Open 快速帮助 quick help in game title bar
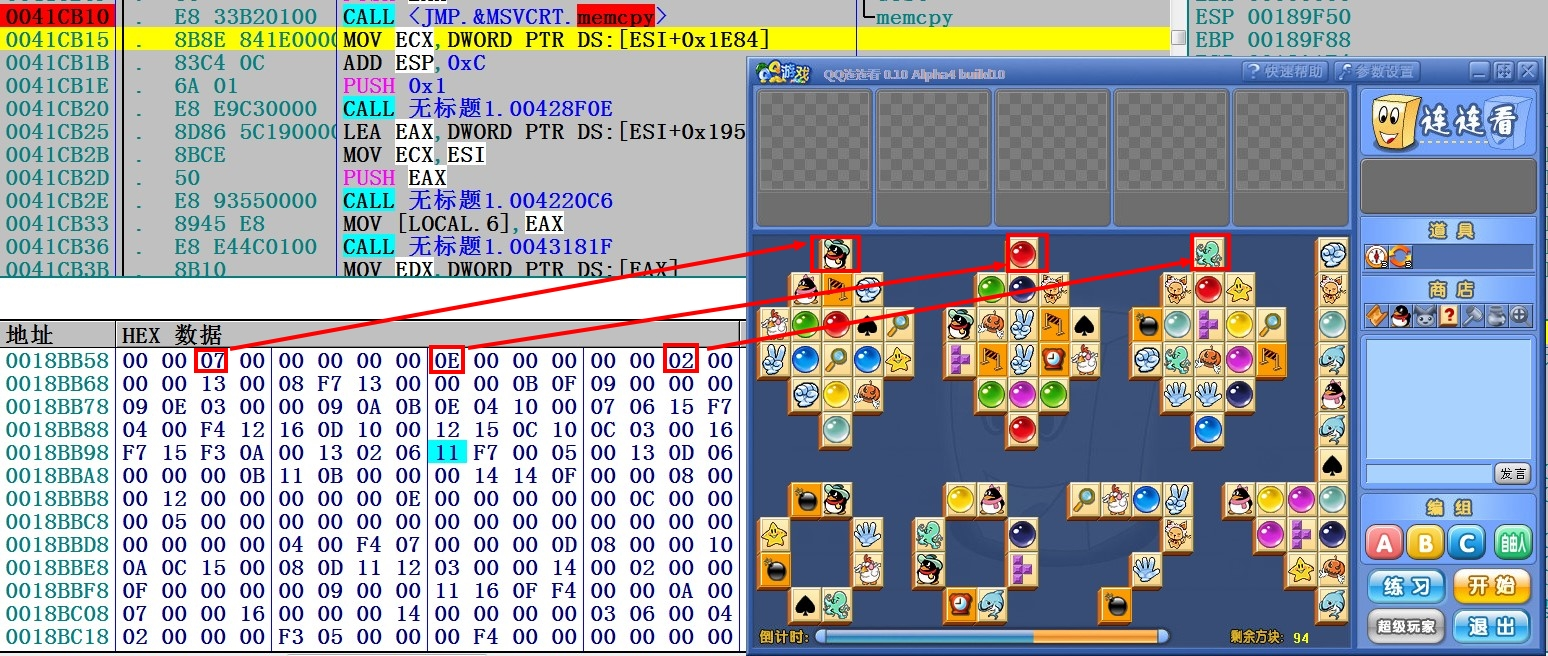Viewport: 1548px width, 656px height. [1285, 72]
